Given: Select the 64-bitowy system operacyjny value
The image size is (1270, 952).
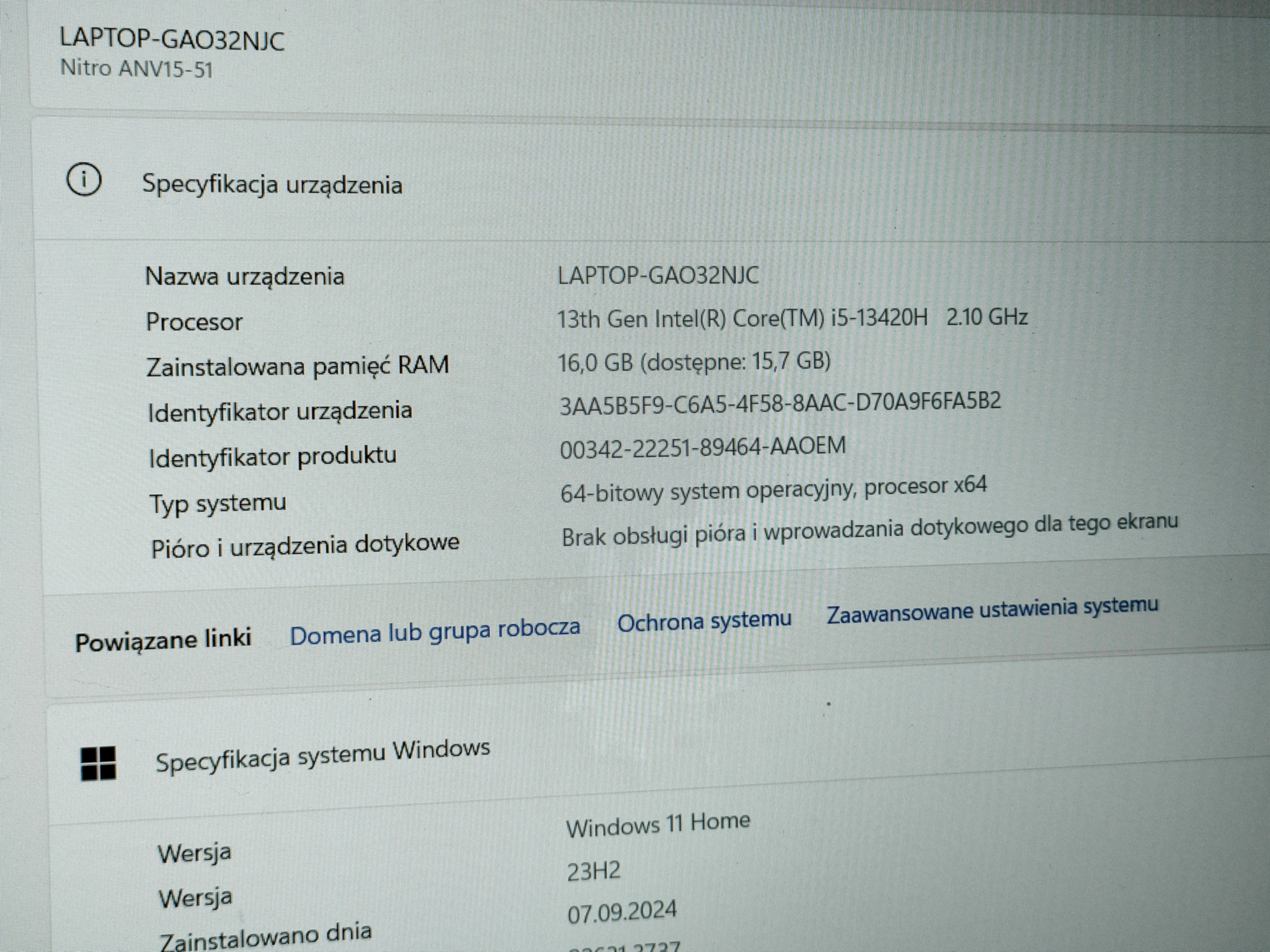Looking at the screenshot, I should (773, 489).
